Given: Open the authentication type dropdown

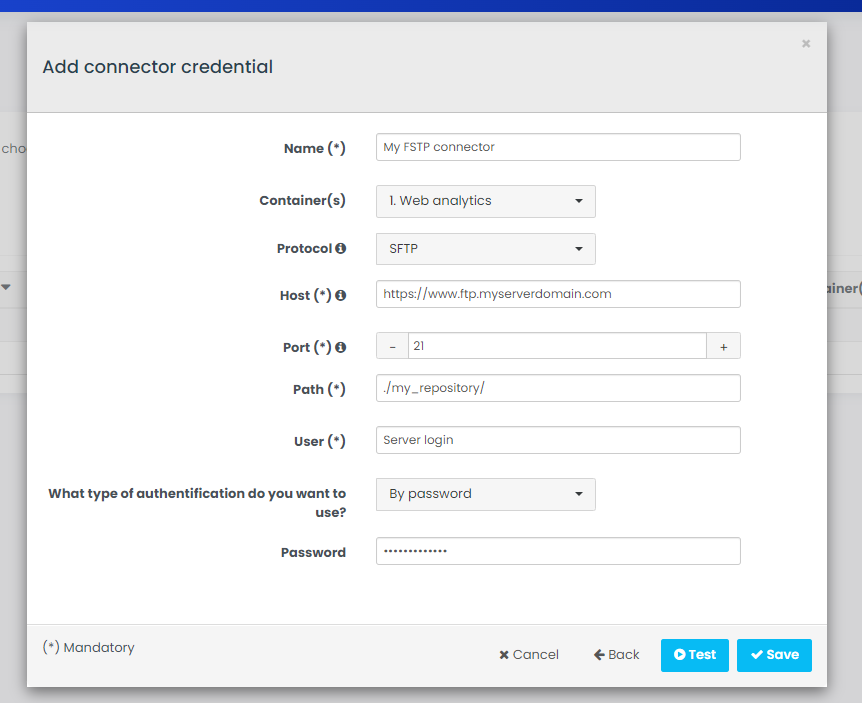Looking at the screenshot, I should point(485,494).
